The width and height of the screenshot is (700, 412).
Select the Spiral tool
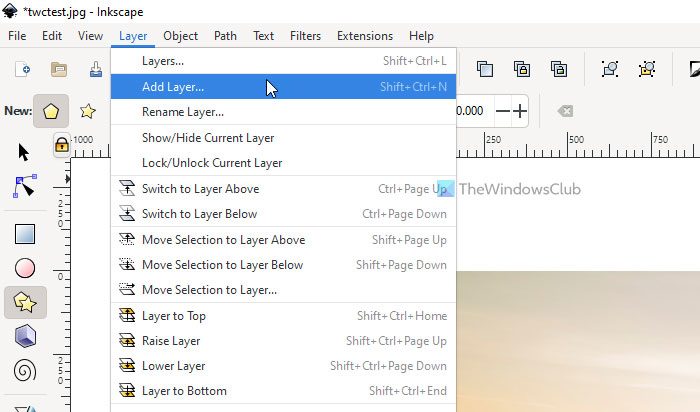pyautogui.click(x=25, y=370)
